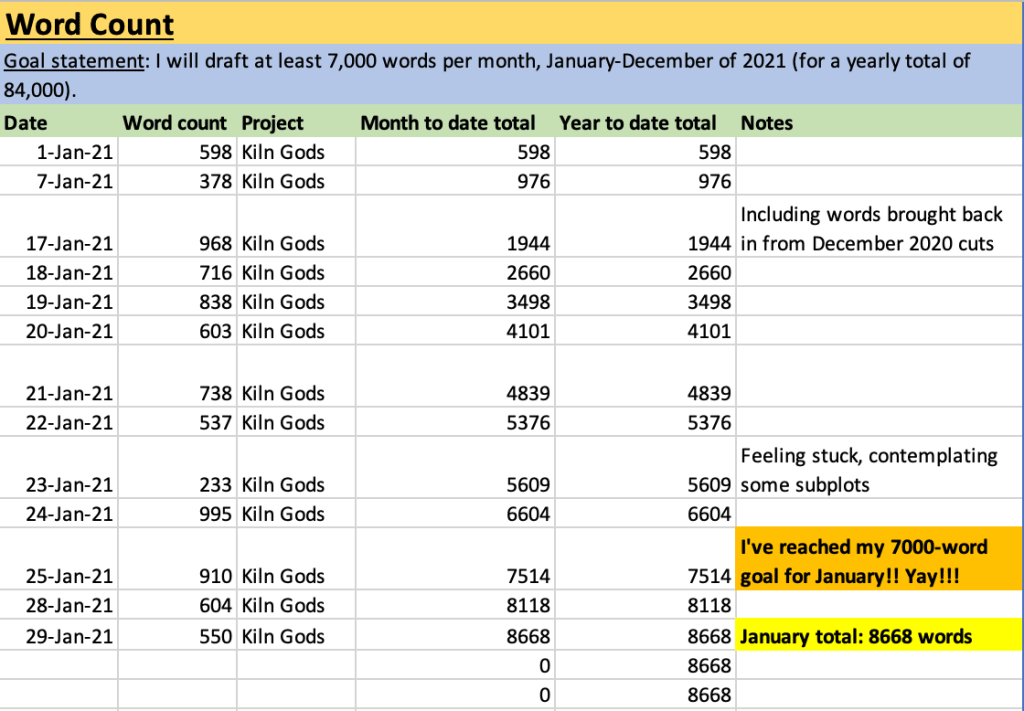Click Kiln Gods in the 23-Jan-21 row

pos(296,468)
